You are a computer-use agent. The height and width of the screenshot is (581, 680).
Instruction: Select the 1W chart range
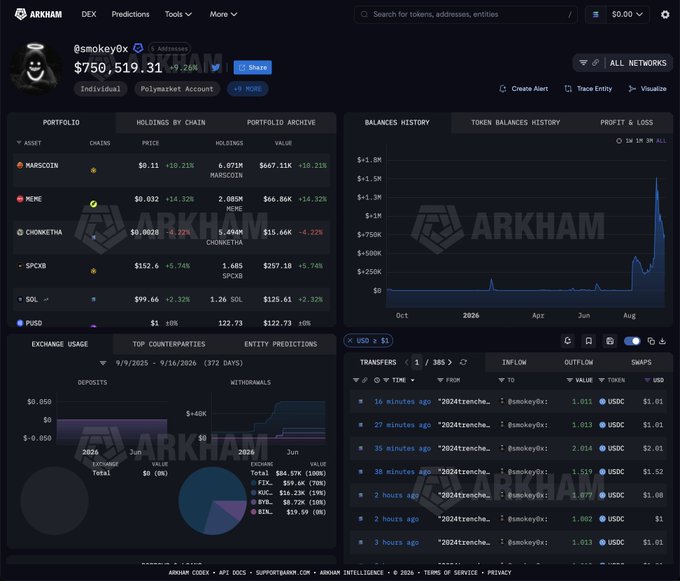[629, 141]
